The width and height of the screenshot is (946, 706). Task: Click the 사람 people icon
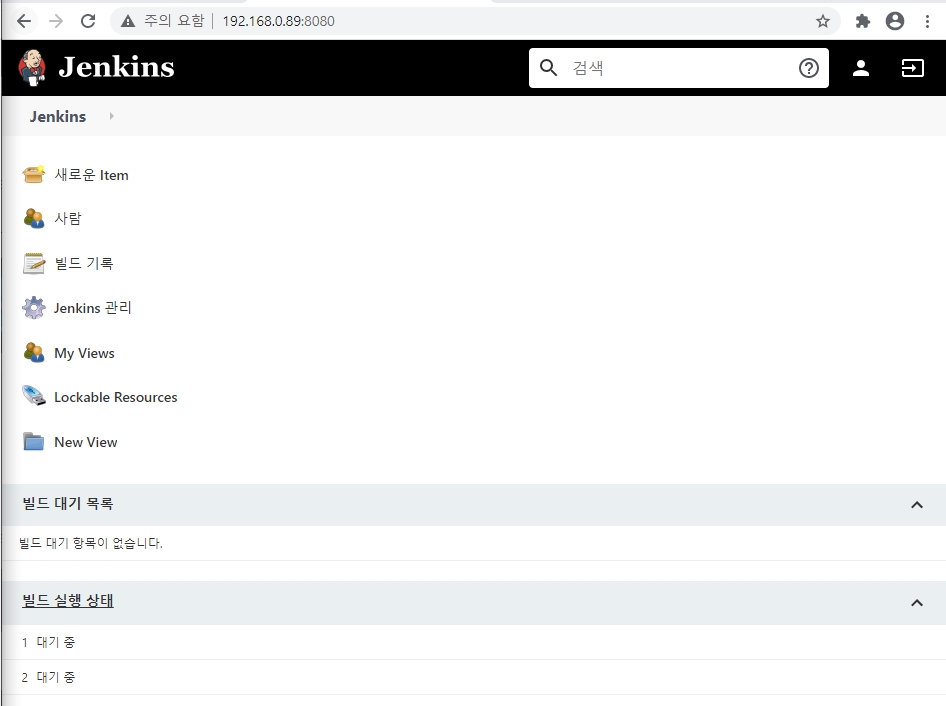[34, 218]
